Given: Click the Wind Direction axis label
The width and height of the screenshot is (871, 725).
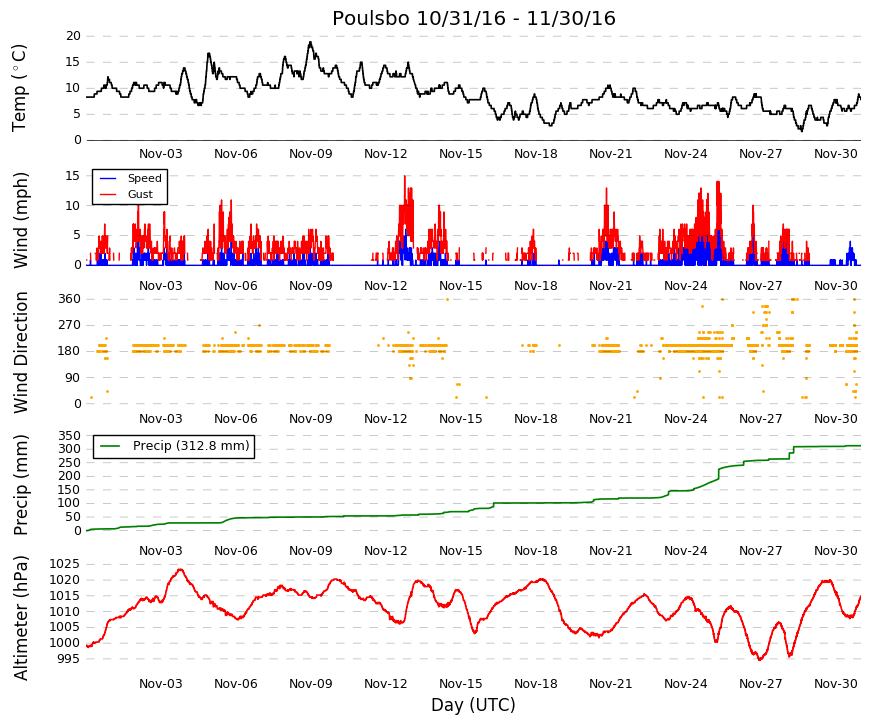Looking at the screenshot, I should [x=20, y=353].
